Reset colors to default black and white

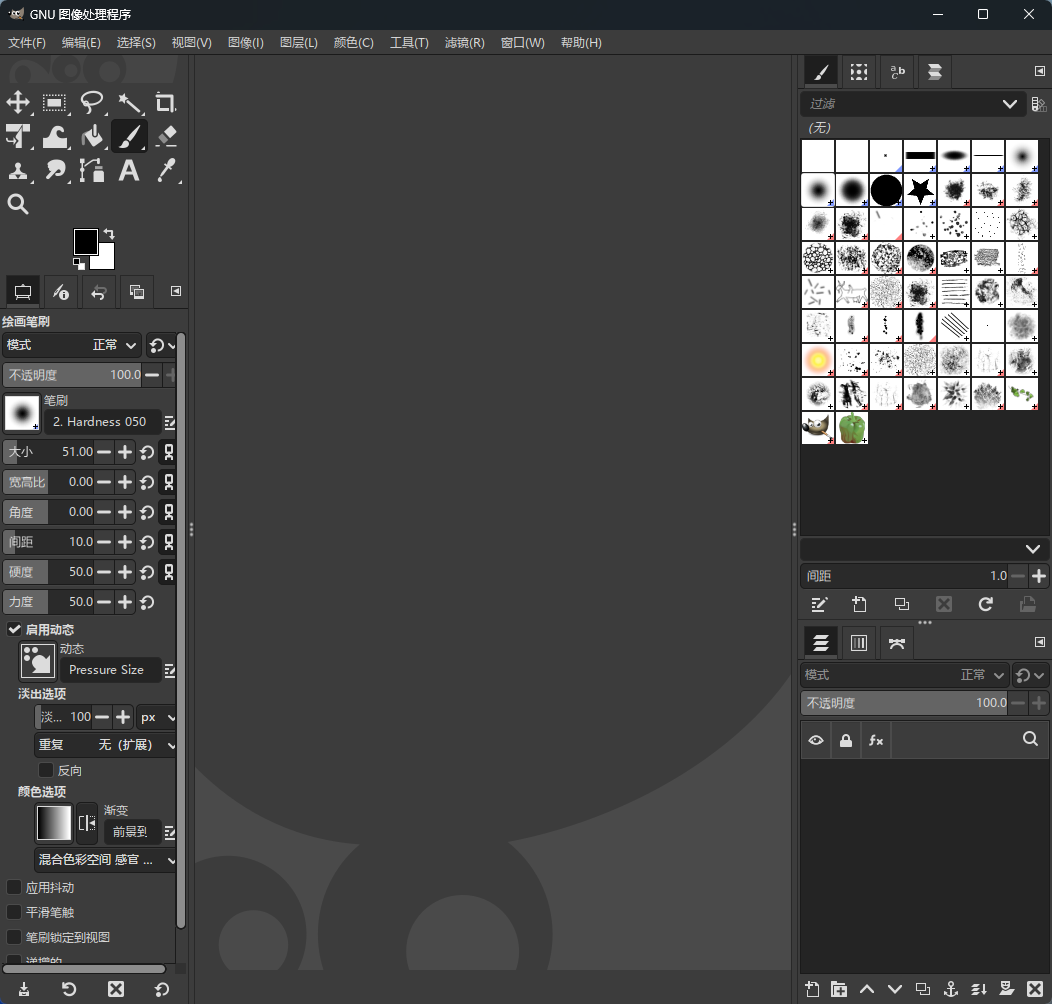pos(78,263)
